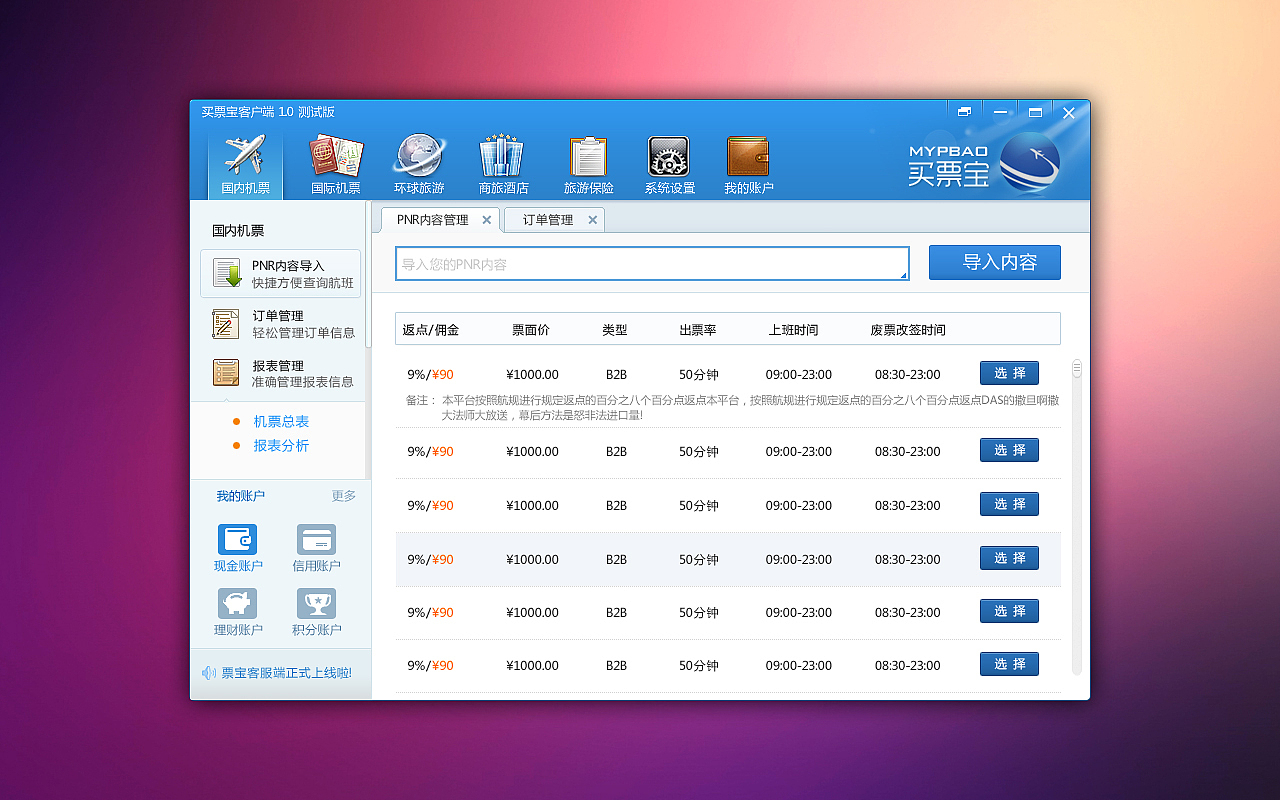Click the 导入内容 button
Viewport: 1280px width, 800px height.
995,262
